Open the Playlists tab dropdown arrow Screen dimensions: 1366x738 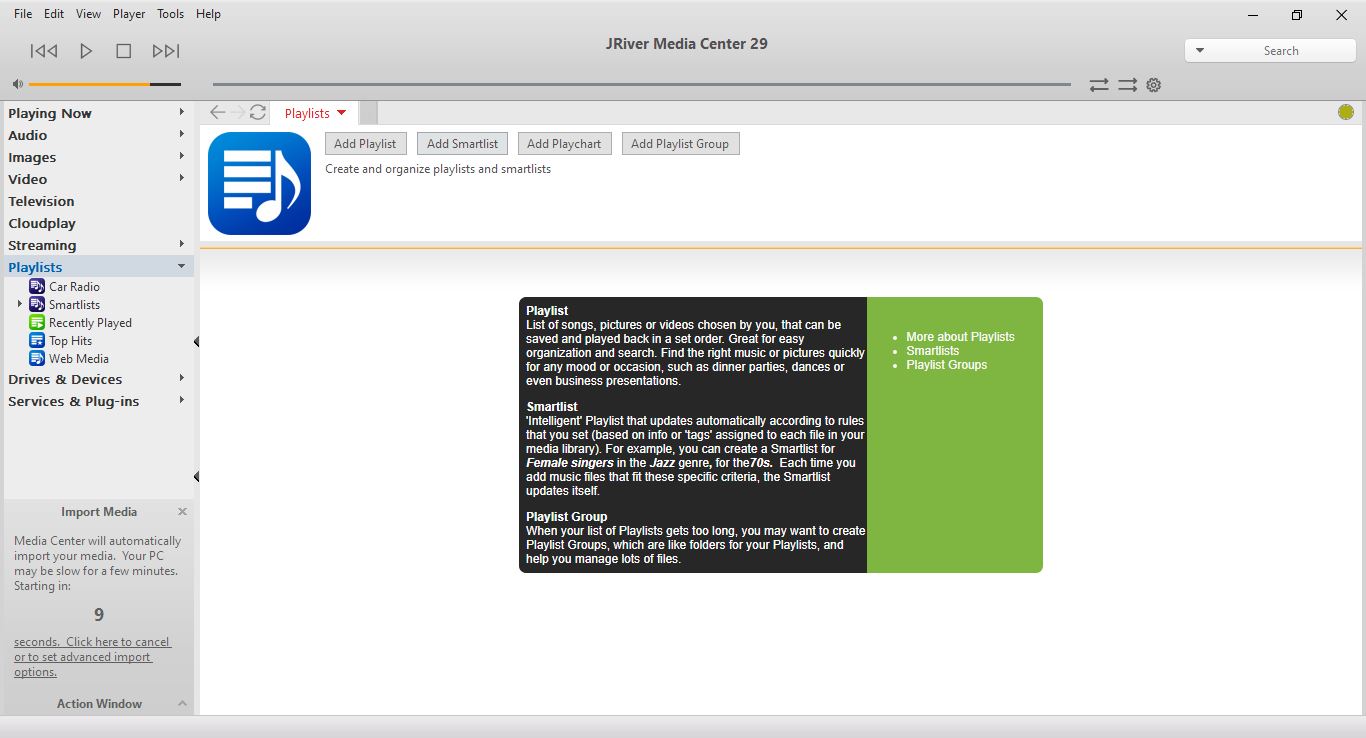[x=341, y=113]
